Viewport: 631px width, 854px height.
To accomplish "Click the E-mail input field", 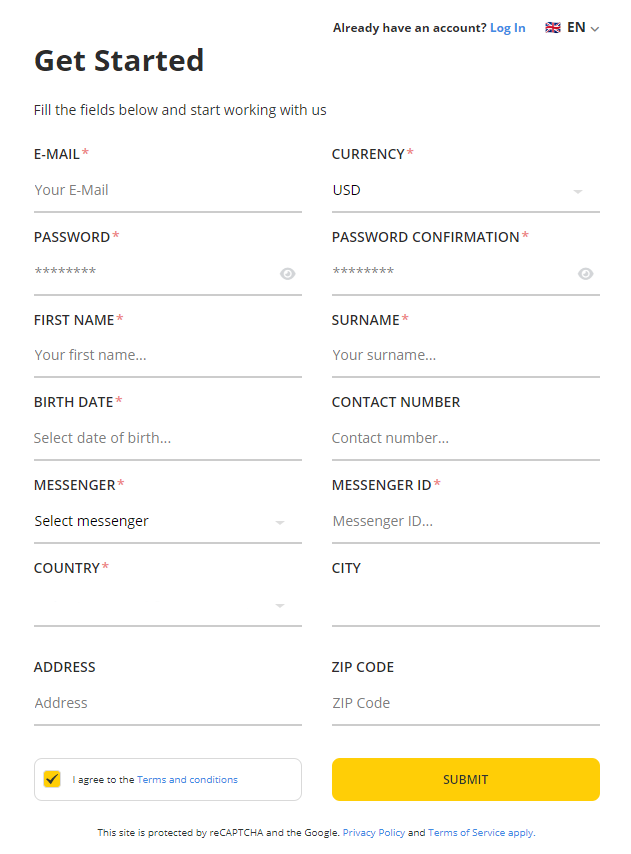I will 167,190.
